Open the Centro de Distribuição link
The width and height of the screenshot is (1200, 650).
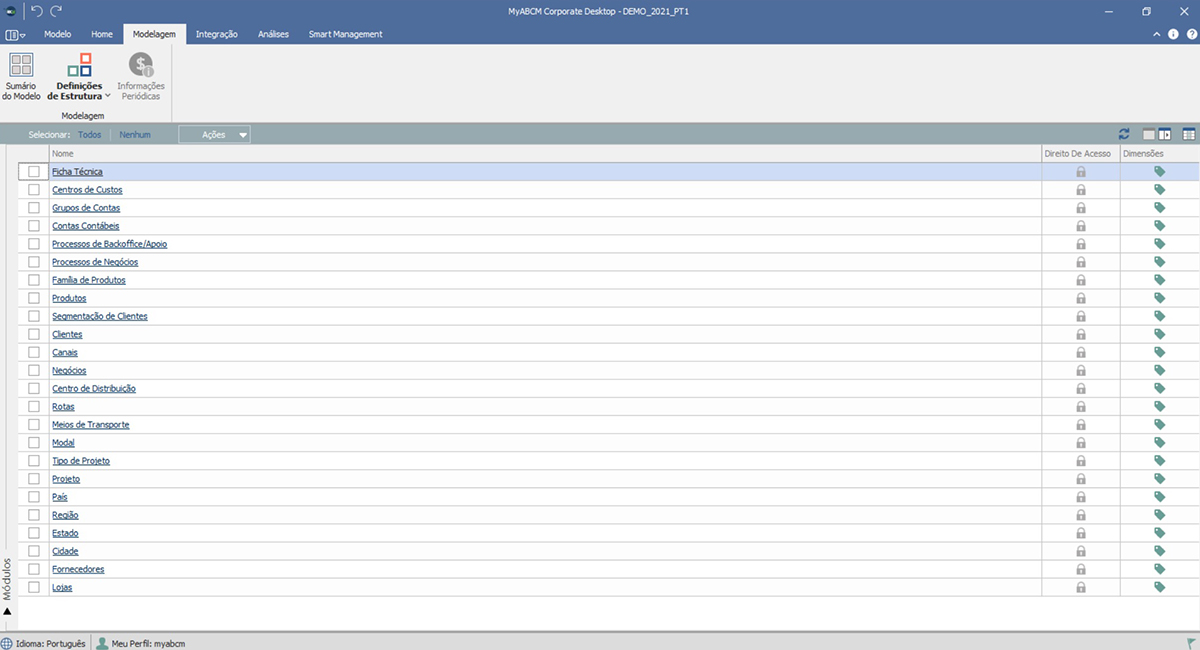[x=94, y=388]
